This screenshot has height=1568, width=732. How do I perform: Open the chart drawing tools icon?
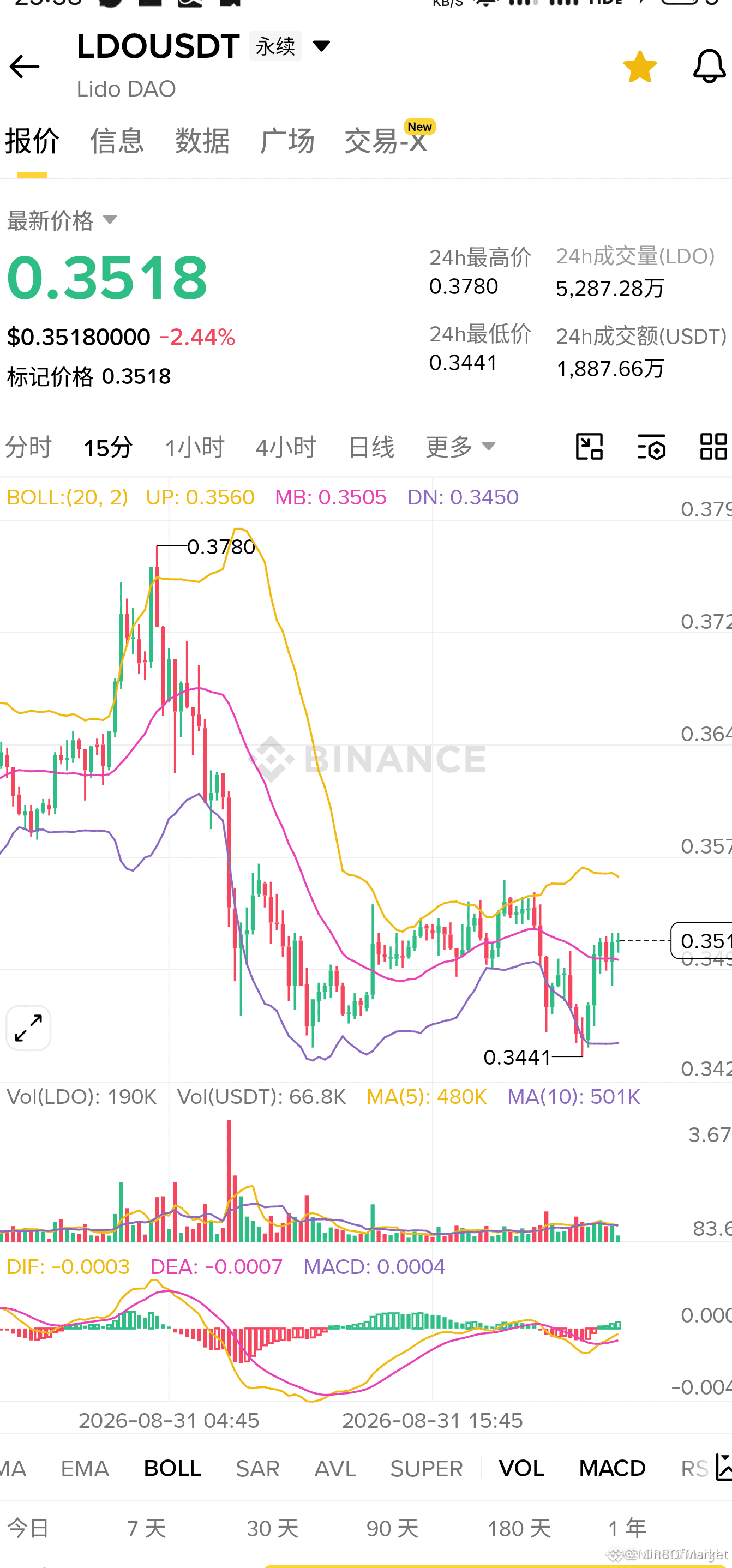[x=589, y=447]
